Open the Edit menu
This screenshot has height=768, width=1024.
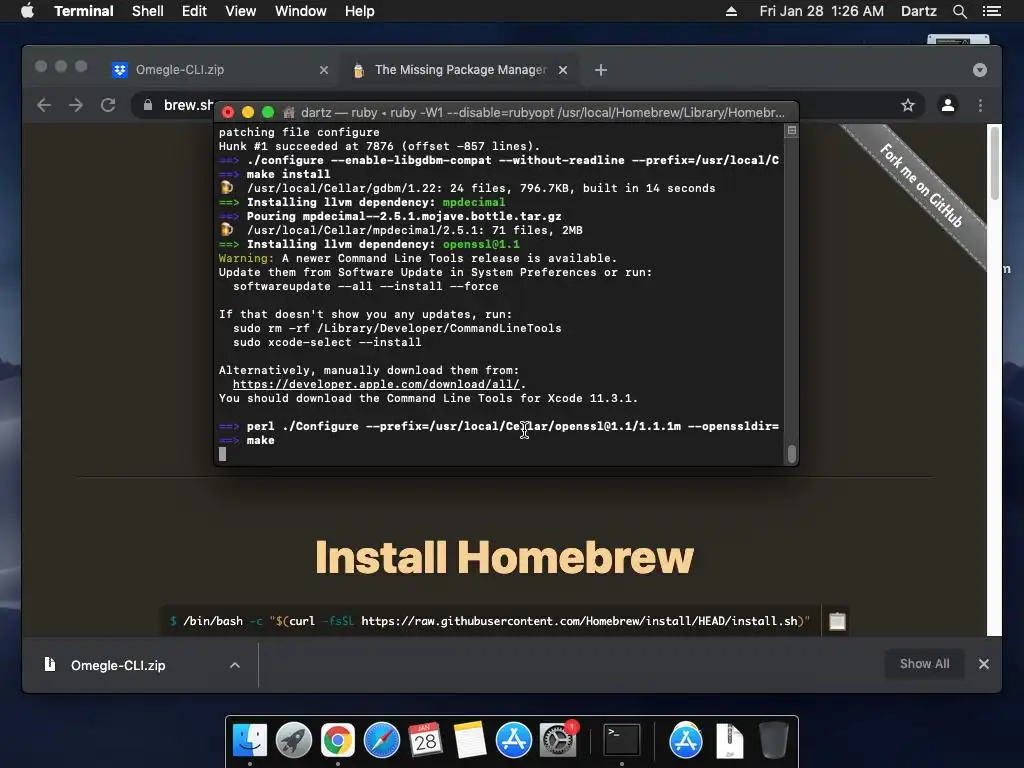[x=194, y=11]
